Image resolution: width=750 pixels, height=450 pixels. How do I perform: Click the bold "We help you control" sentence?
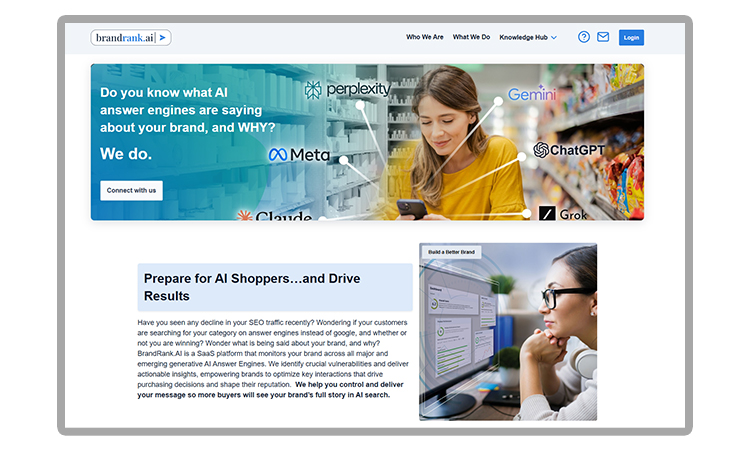(270, 390)
